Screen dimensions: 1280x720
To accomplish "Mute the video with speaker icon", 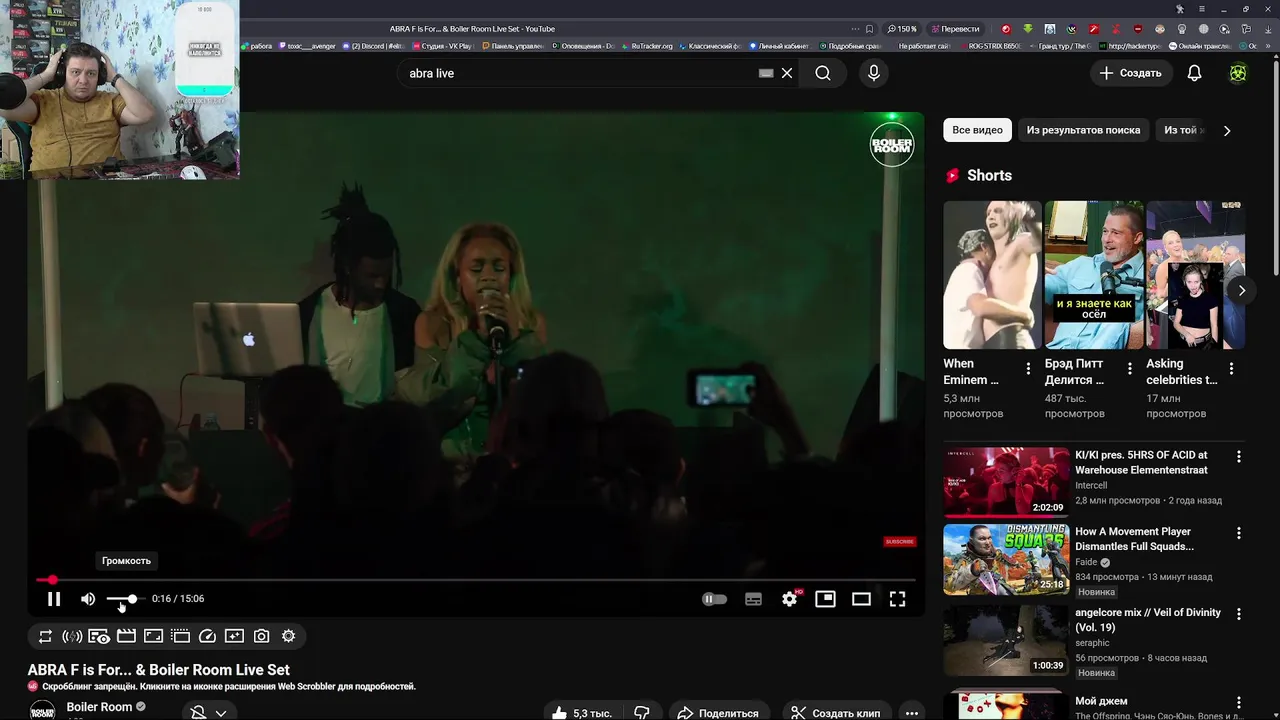I will point(88,599).
